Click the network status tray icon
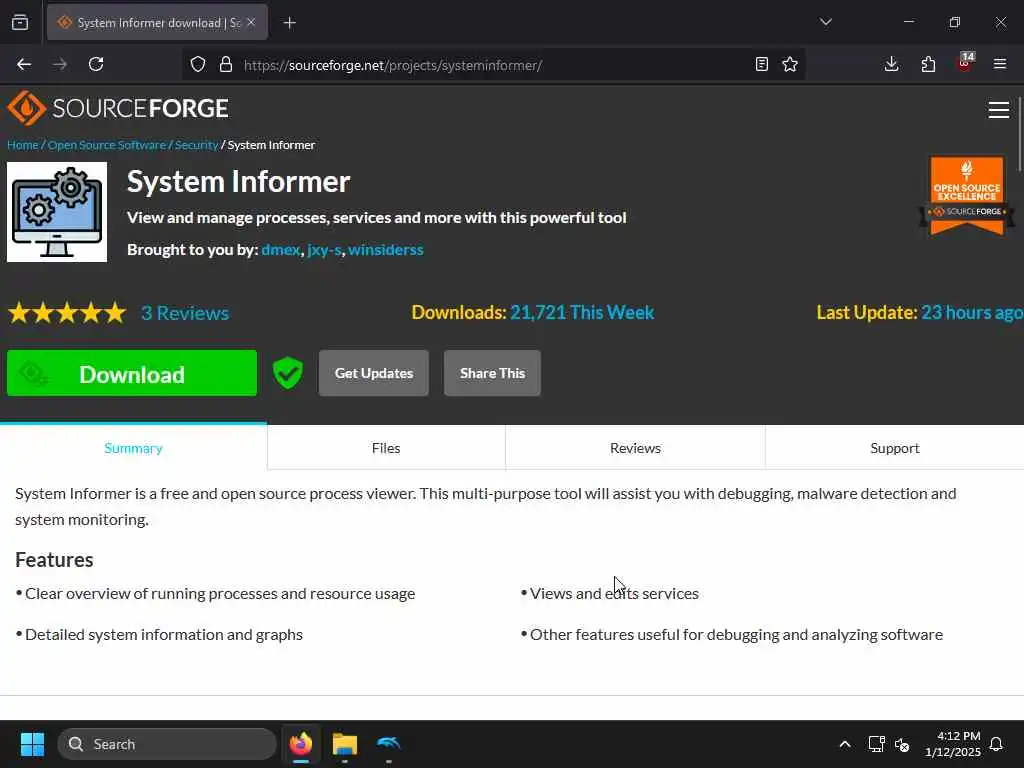The image size is (1024, 768). [876, 744]
